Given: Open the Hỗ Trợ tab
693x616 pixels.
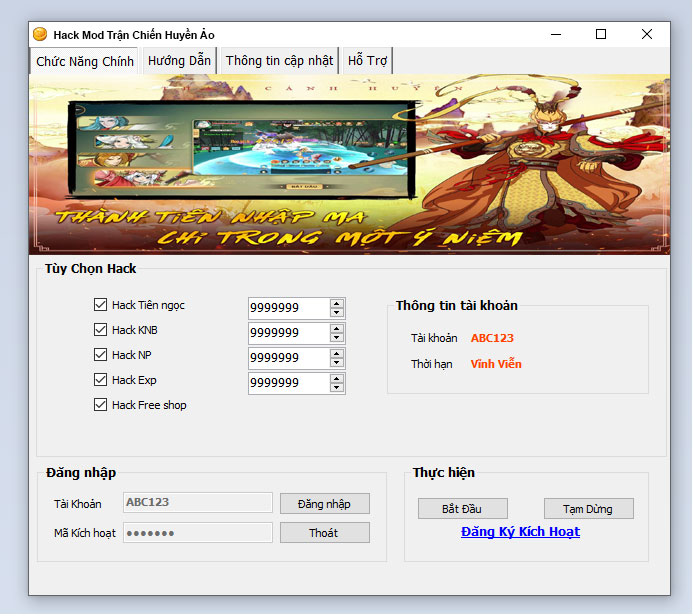Looking at the screenshot, I should click(367, 61).
